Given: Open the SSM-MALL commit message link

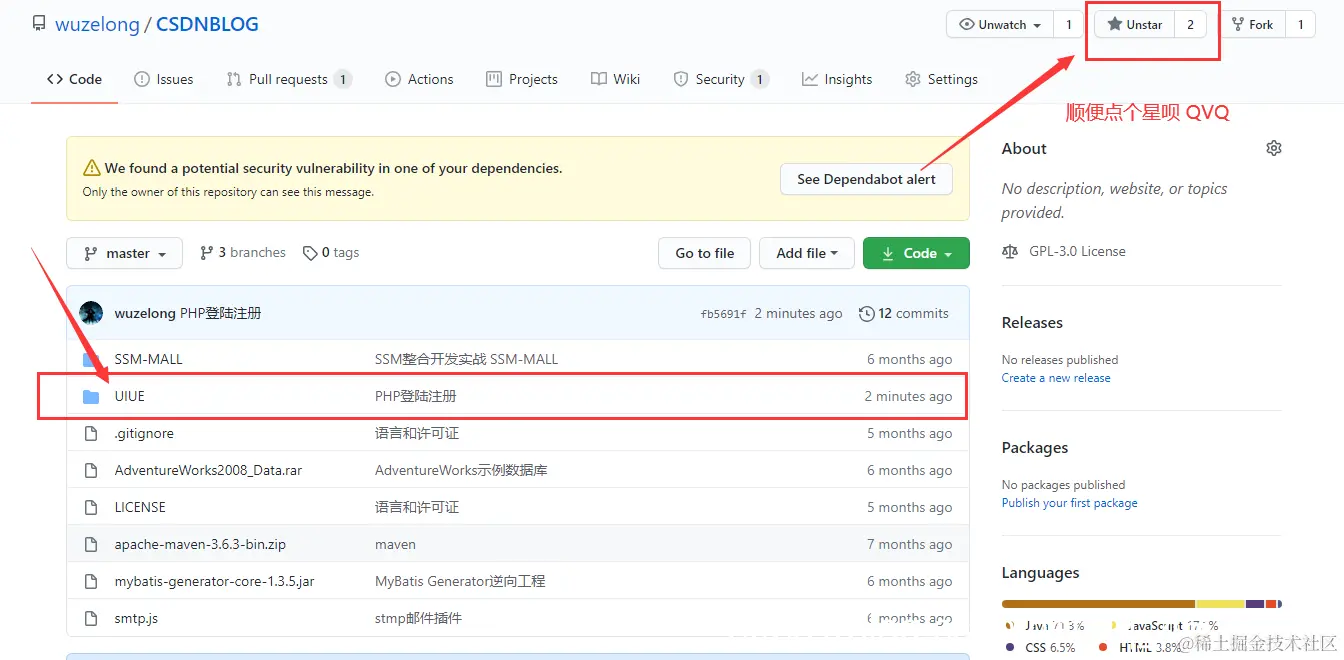Looking at the screenshot, I should tap(466, 359).
